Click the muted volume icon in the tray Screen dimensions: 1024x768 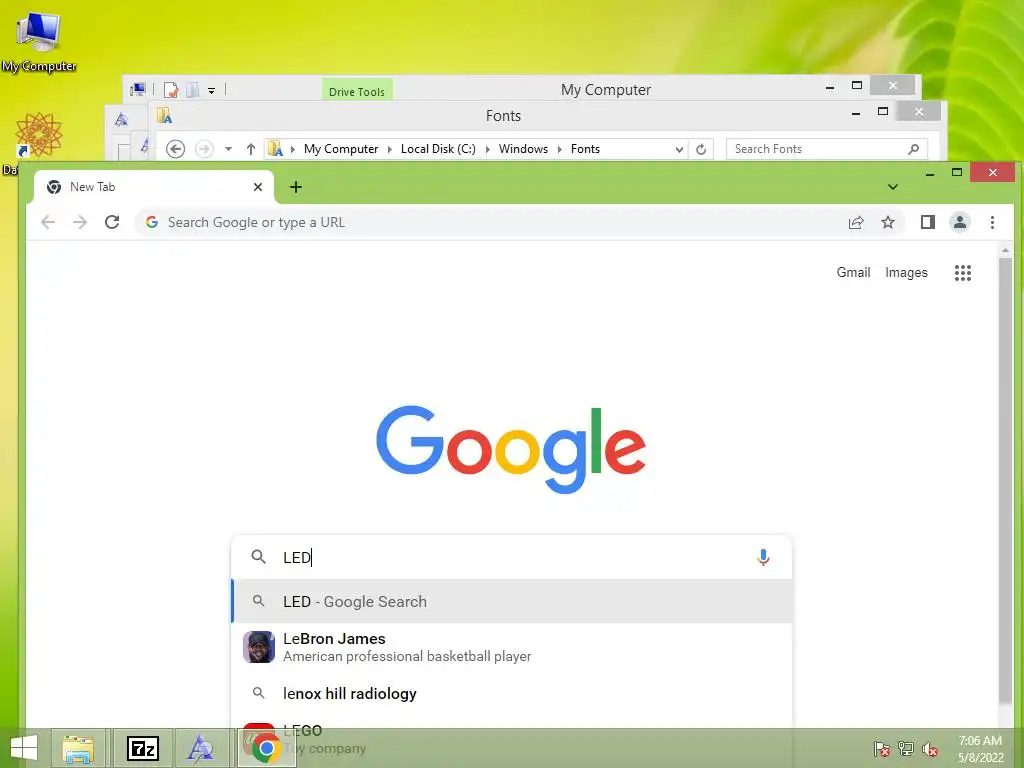[x=930, y=749]
